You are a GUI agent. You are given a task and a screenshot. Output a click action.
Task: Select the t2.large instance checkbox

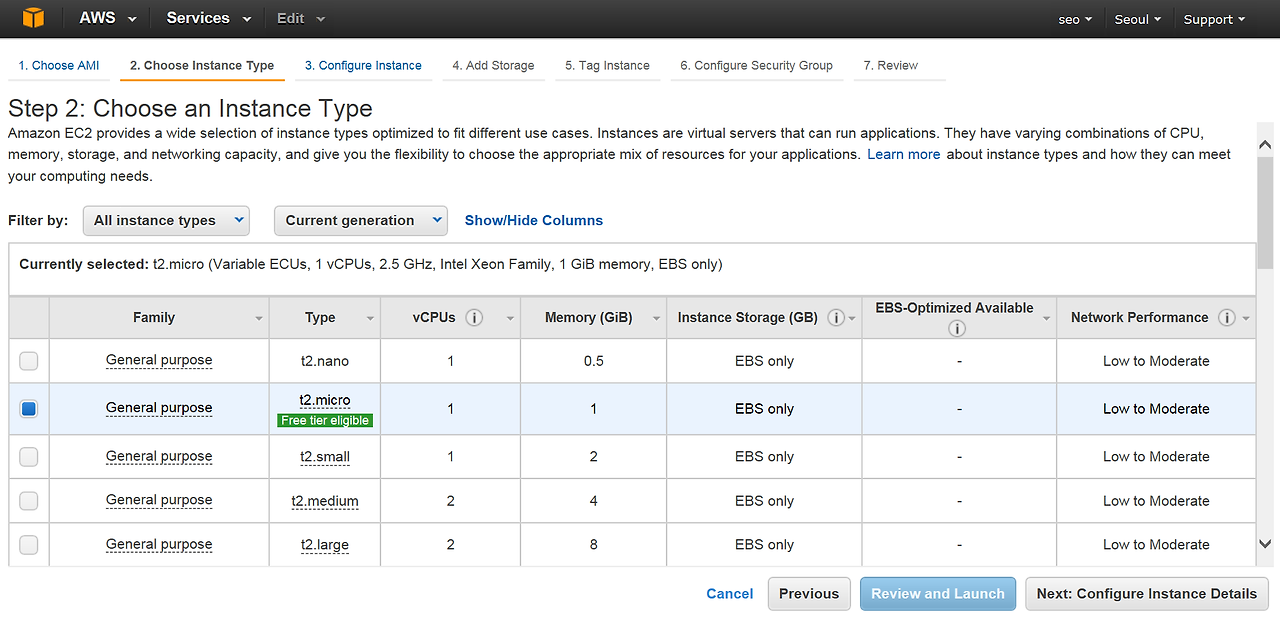coord(29,545)
